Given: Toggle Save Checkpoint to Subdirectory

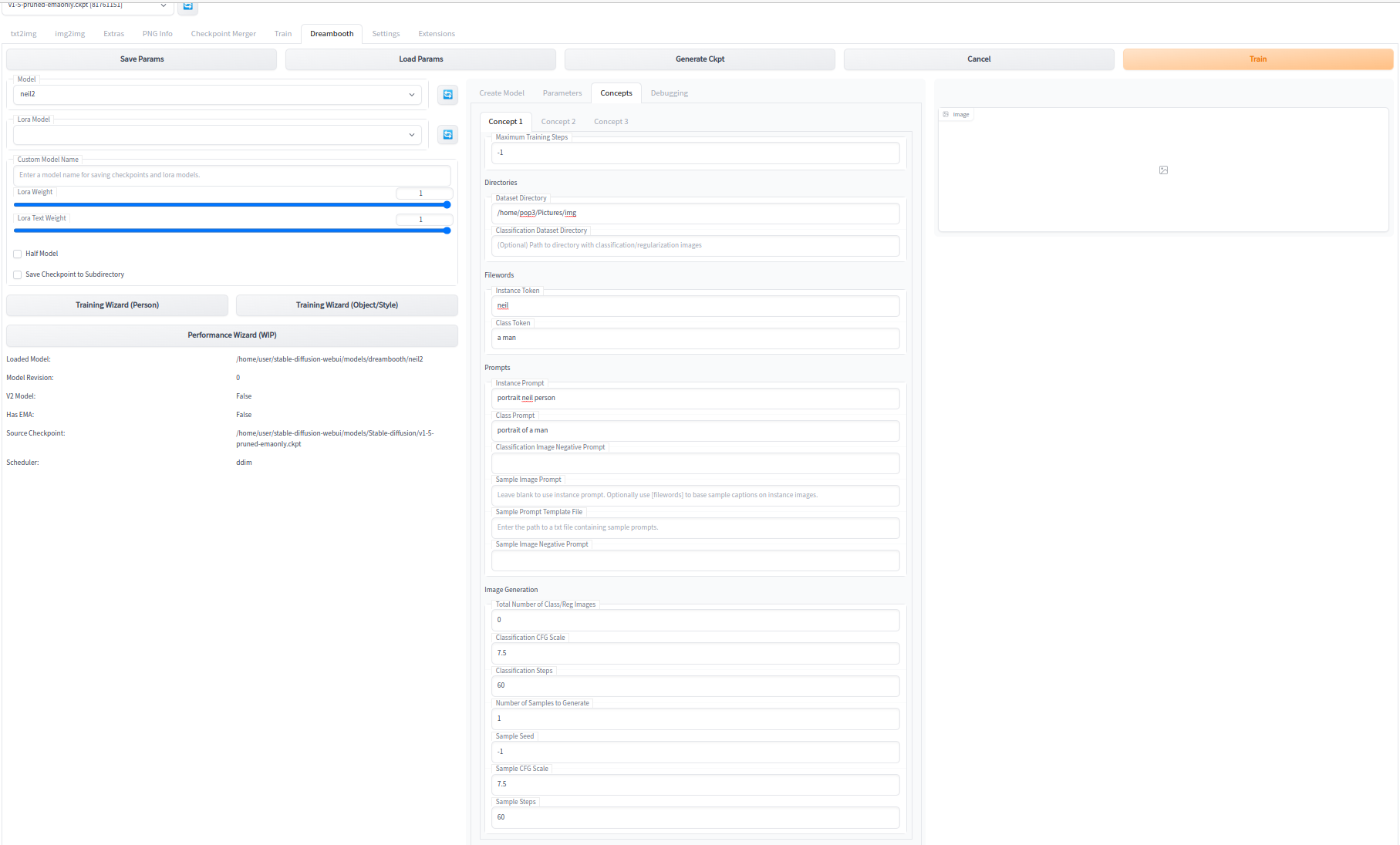Looking at the screenshot, I should [x=17, y=274].
